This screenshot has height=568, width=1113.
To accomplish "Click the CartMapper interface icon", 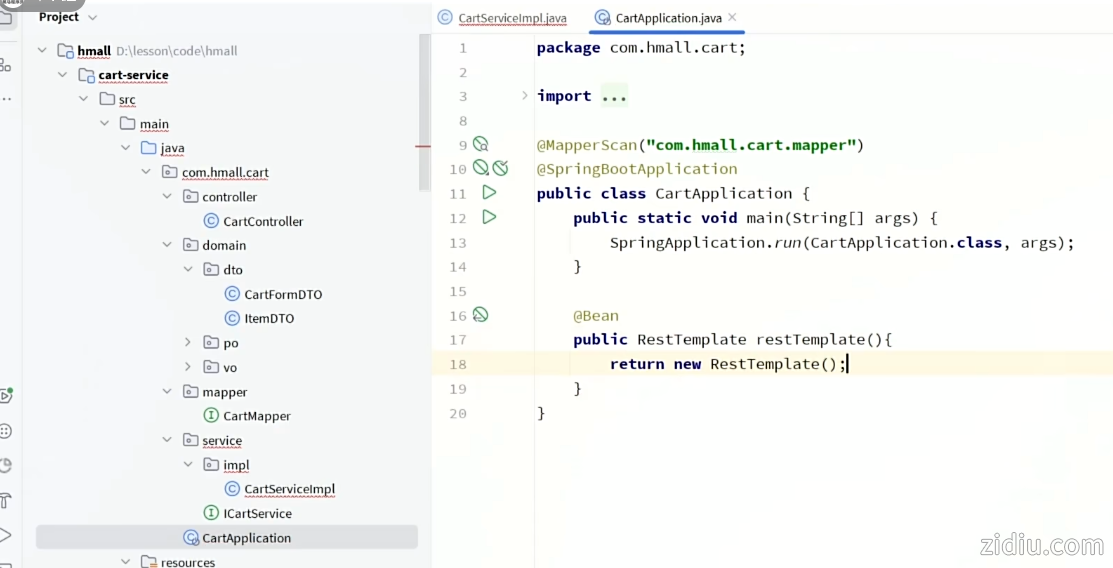I will (211, 416).
